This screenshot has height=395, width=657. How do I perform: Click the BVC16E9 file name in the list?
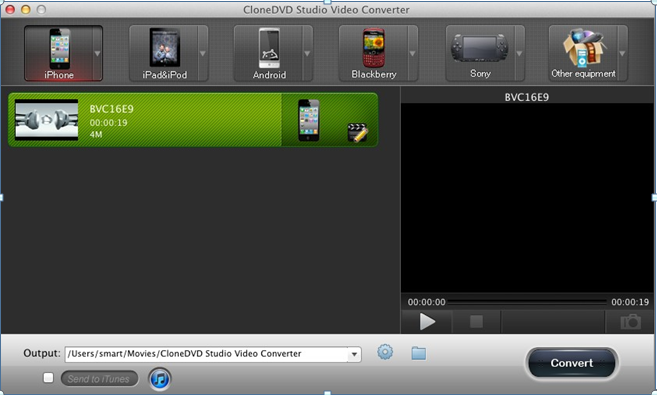[x=111, y=109]
